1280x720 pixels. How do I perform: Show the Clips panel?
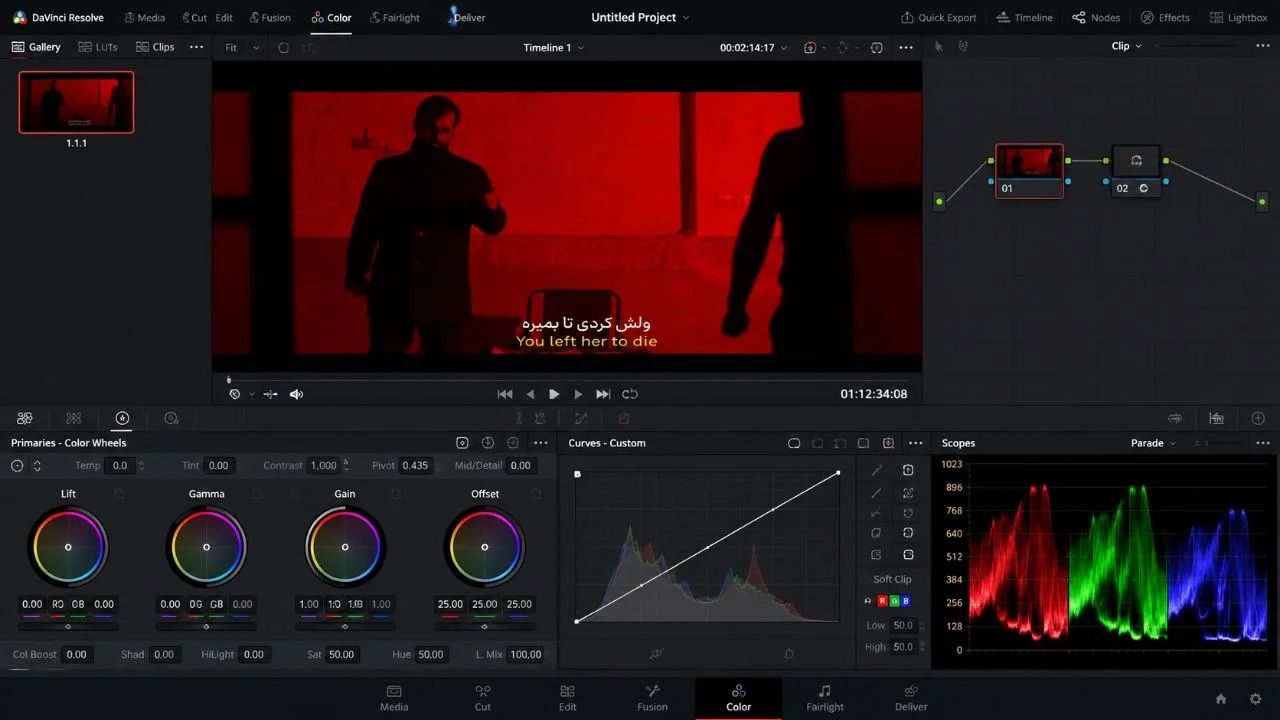pos(155,47)
